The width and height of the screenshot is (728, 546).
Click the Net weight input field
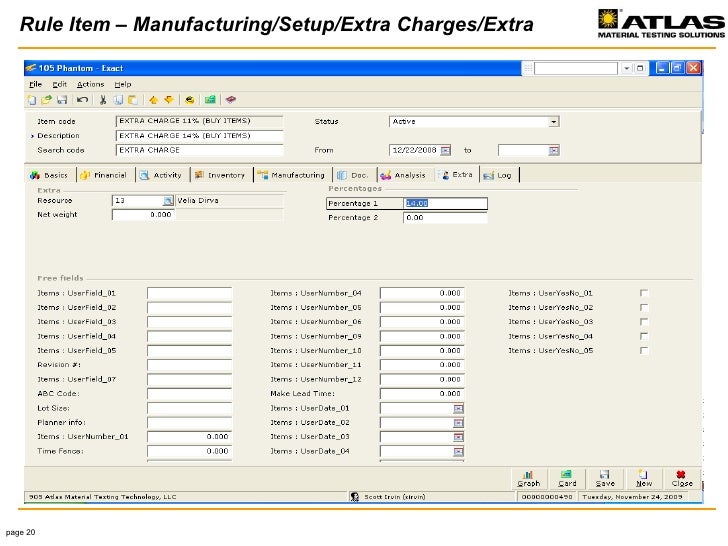point(143,214)
